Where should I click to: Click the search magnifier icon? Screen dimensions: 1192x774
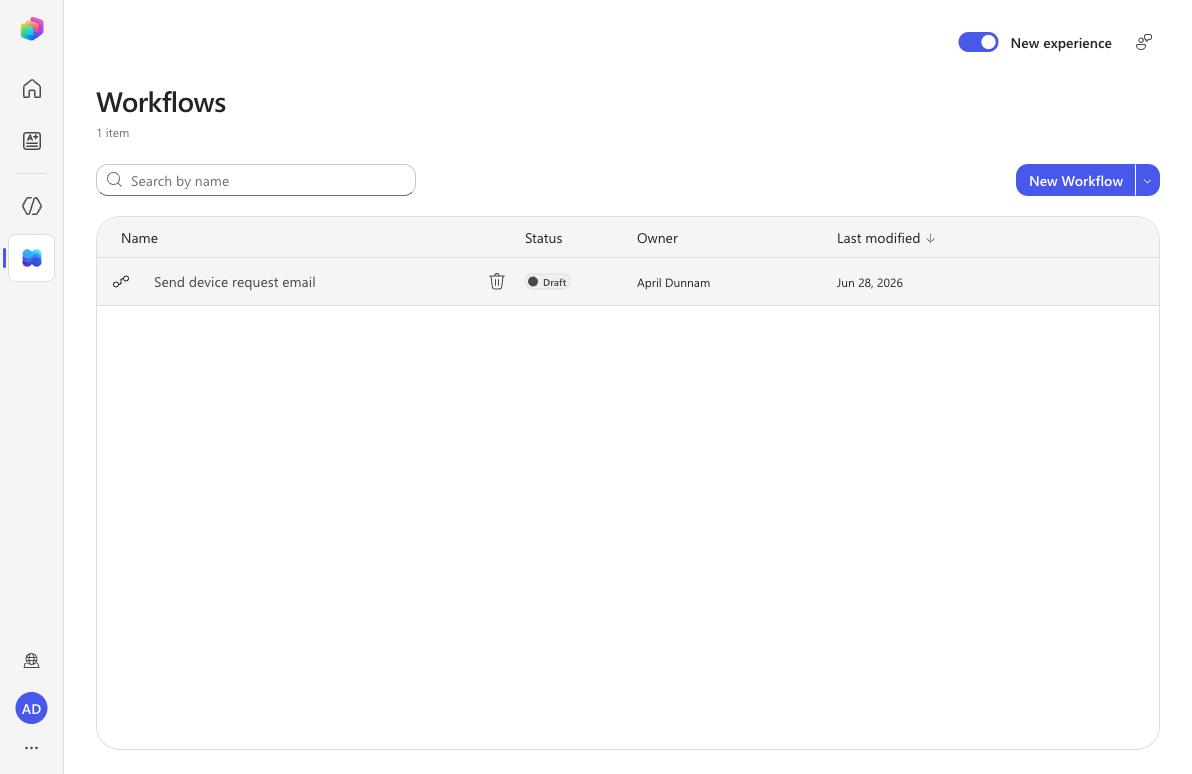tap(115, 180)
